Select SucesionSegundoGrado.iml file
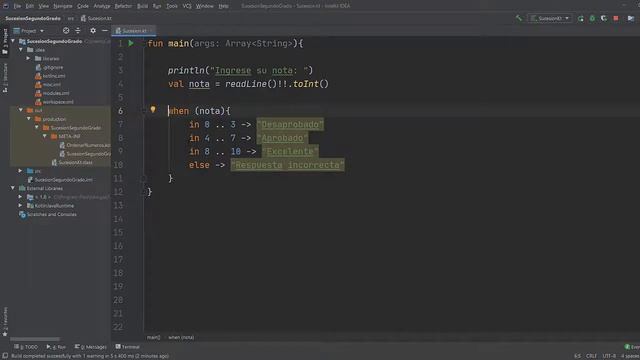Viewport: 640px width, 360px height. tap(60, 180)
